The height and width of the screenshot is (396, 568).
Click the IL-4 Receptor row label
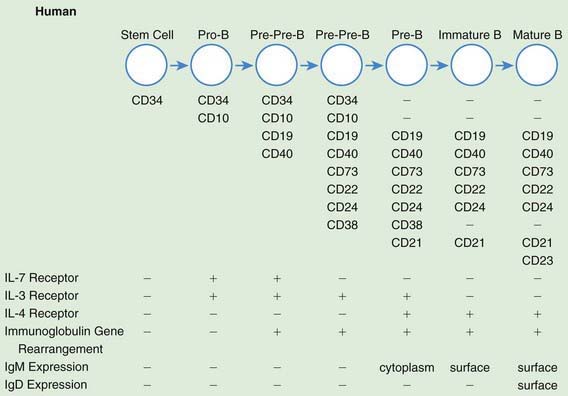(x=41, y=313)
